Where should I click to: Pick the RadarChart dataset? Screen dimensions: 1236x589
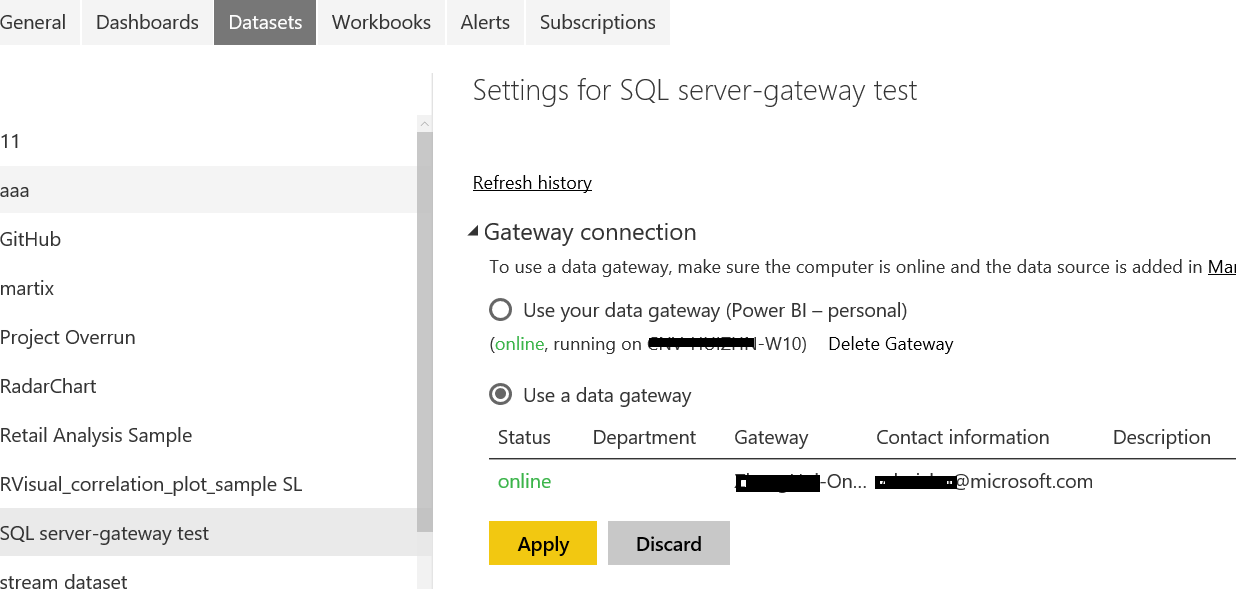(x=208, y=386)
